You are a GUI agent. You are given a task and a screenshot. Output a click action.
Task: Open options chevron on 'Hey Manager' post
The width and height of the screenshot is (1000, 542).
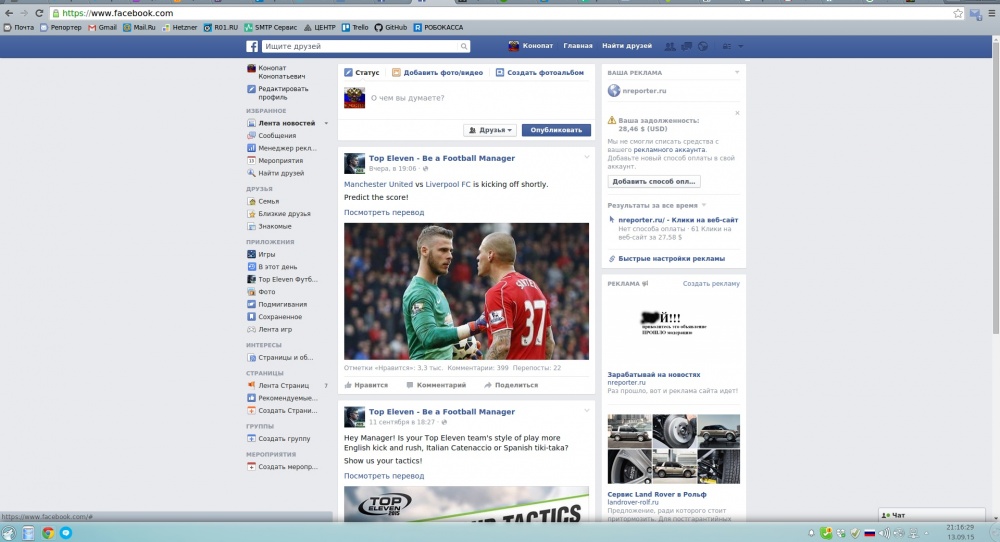click(x=587, y=411)
